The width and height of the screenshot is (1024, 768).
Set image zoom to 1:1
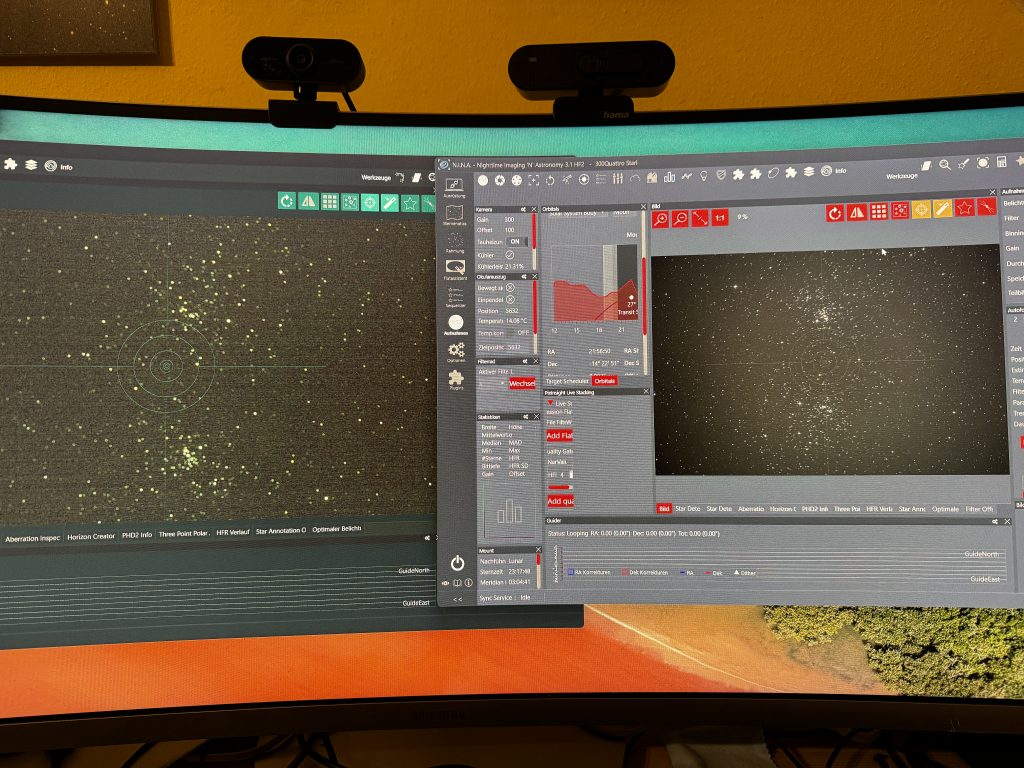pyautogui.click(x=719, y=217)
